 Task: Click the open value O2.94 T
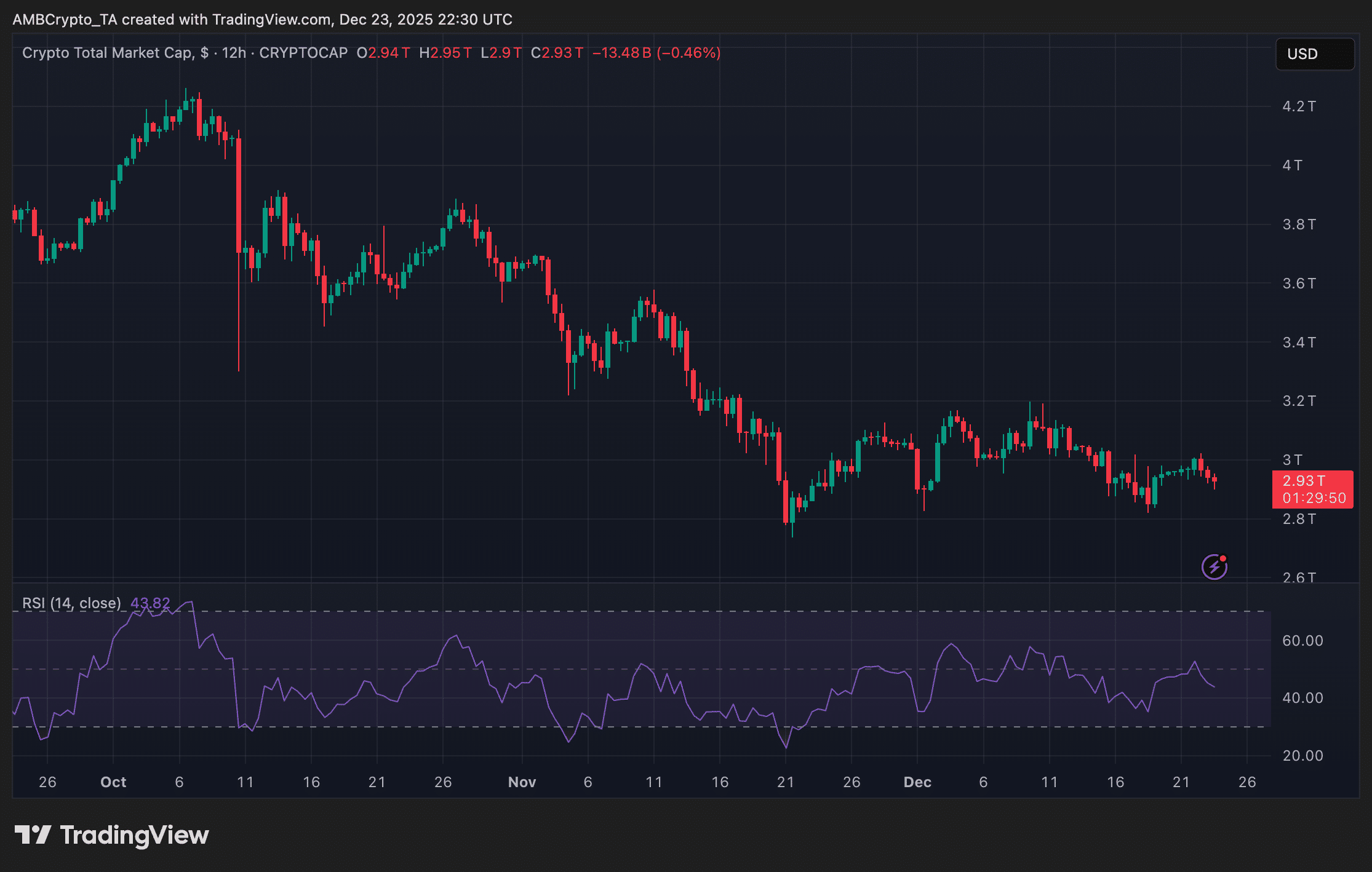pos(383,53)
